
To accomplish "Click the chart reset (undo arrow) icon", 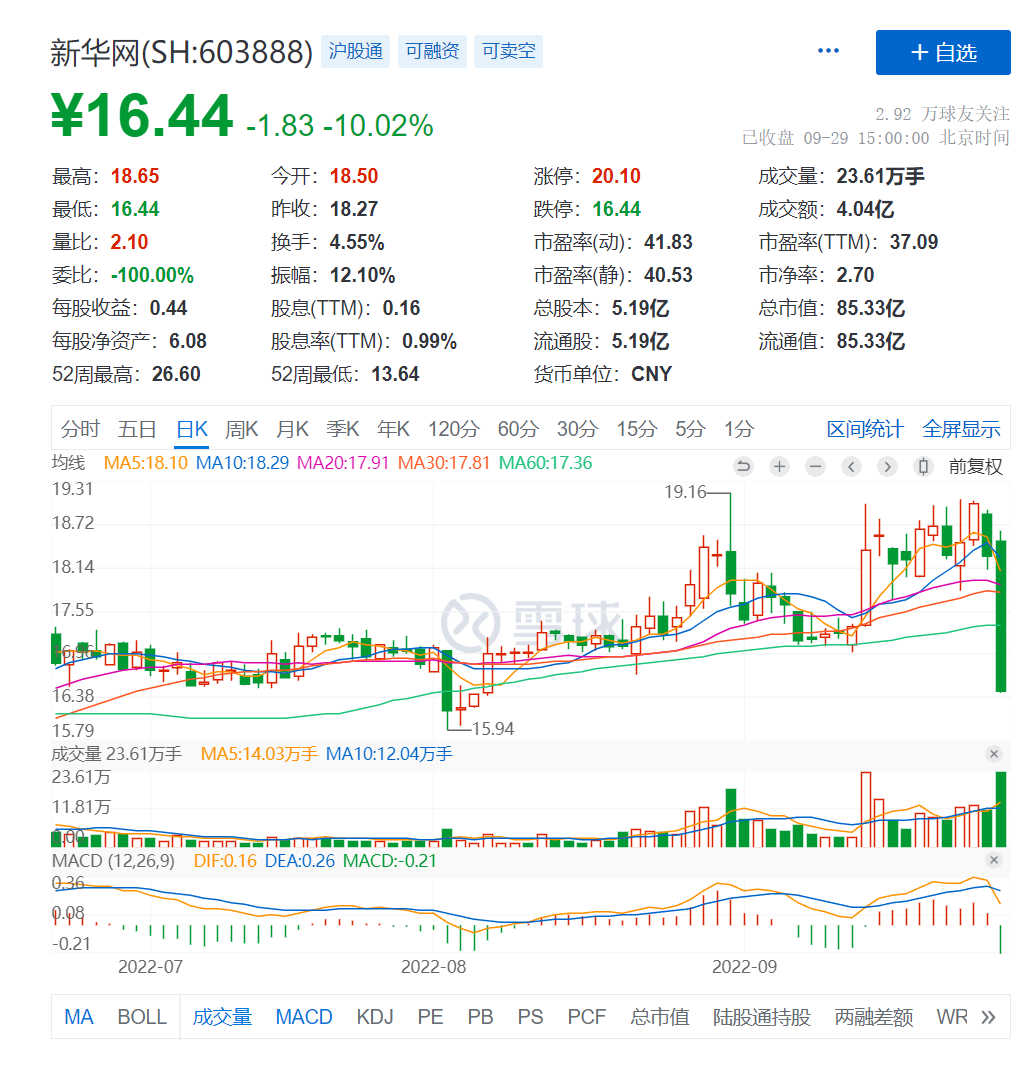I will [x=743, y=466].
